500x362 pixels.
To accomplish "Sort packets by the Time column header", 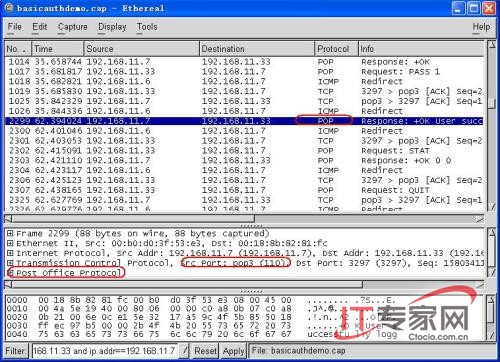I will 57,49.
